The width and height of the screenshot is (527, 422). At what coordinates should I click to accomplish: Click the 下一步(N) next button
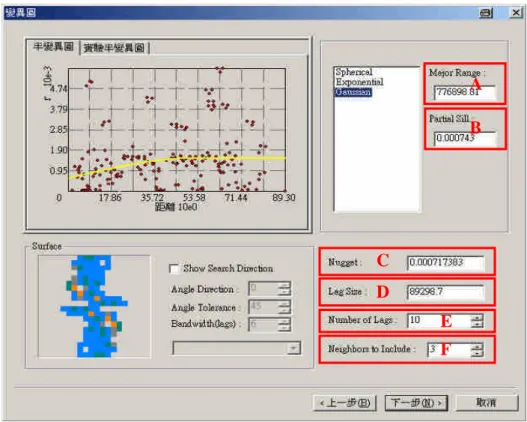pos(416,403)
